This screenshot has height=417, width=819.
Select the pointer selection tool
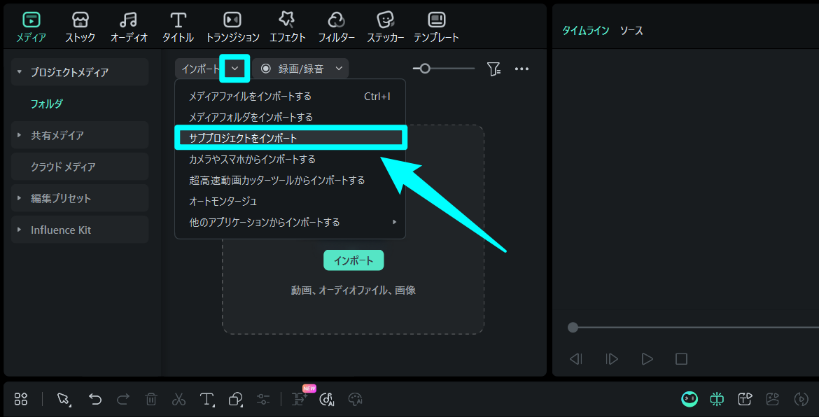tap(63, 399)
